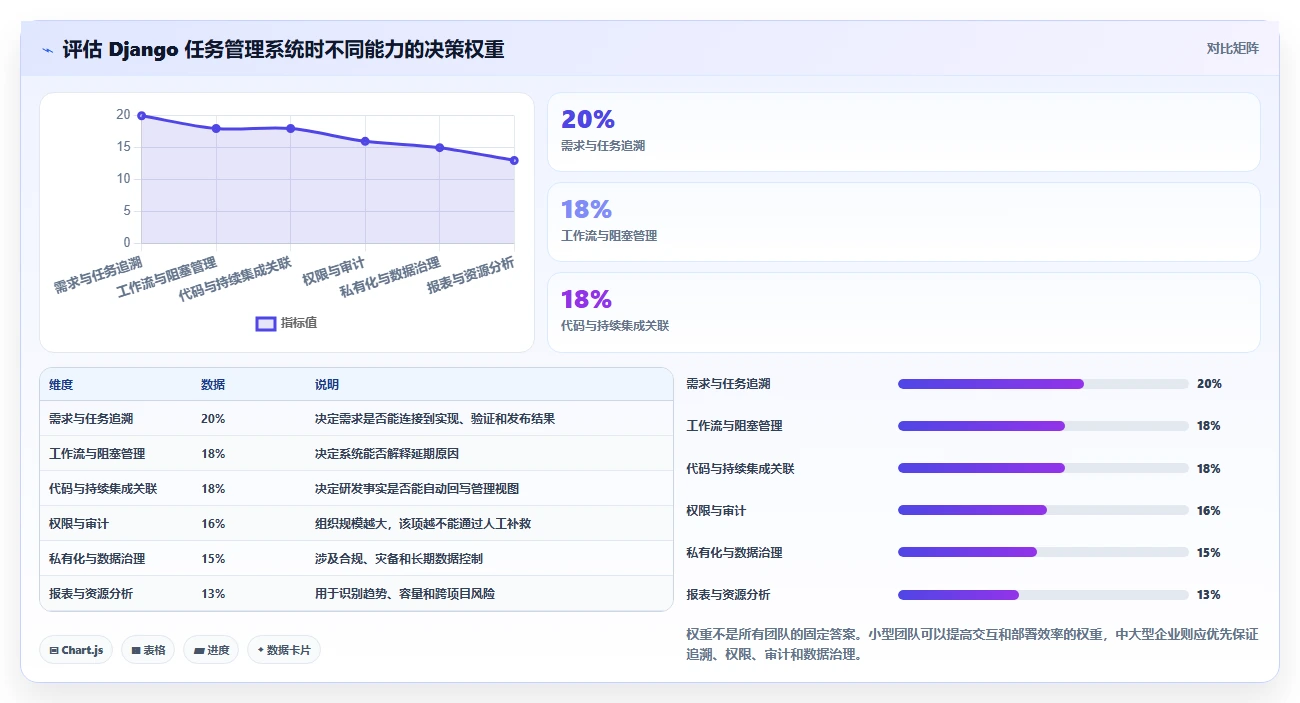1300x703 pixels.
Task: Open the 18% 代码与持续集成关联 data card
Action: (x=903, y=312)
